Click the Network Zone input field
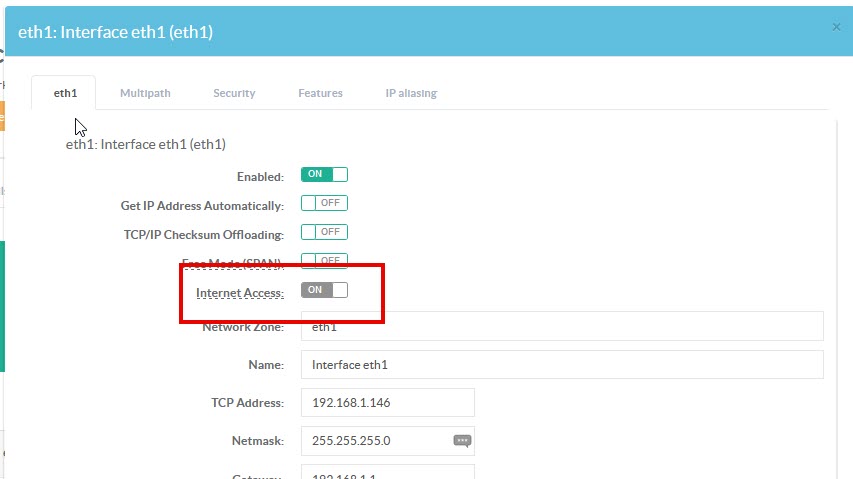Screen dimensions: 853x479 tap(561, 327)
